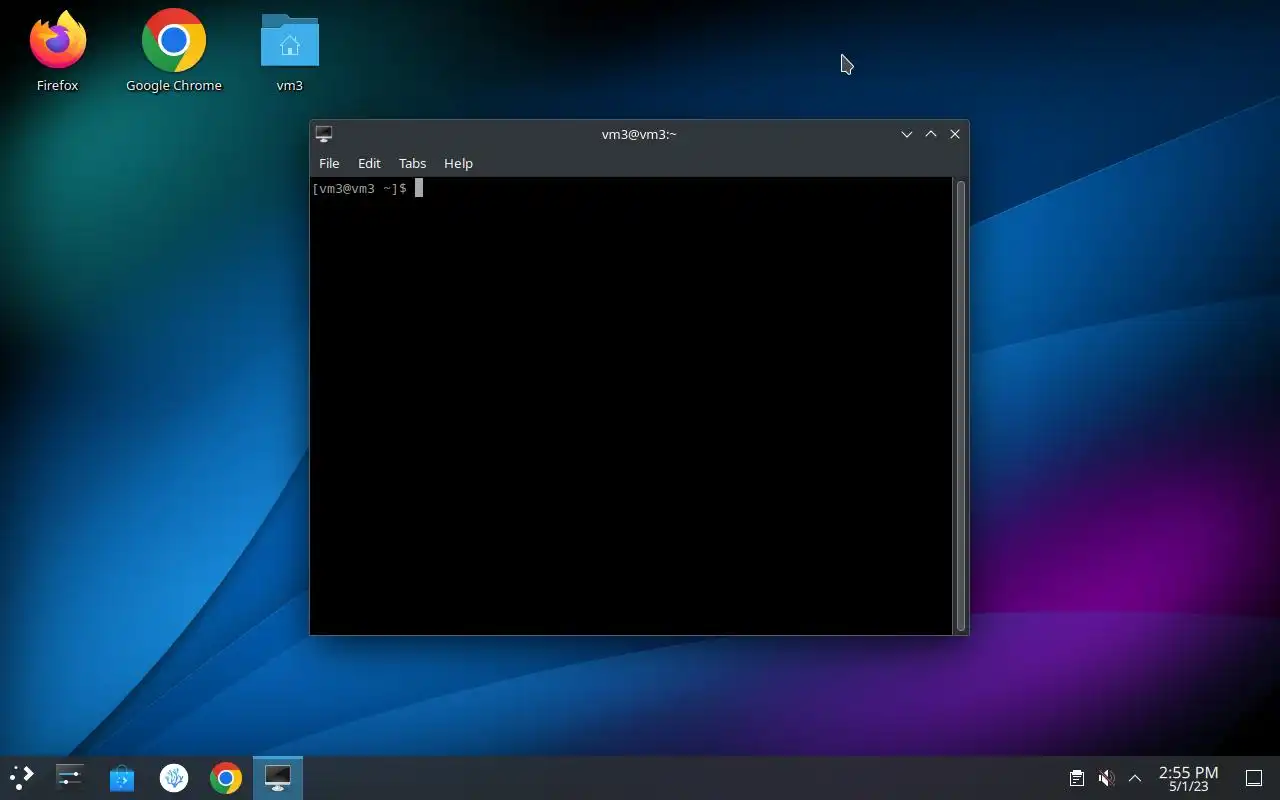Open the File menu in the terminal
Image resolution: width=1280 pixels, height=800 pixels.
pos(329,163)
